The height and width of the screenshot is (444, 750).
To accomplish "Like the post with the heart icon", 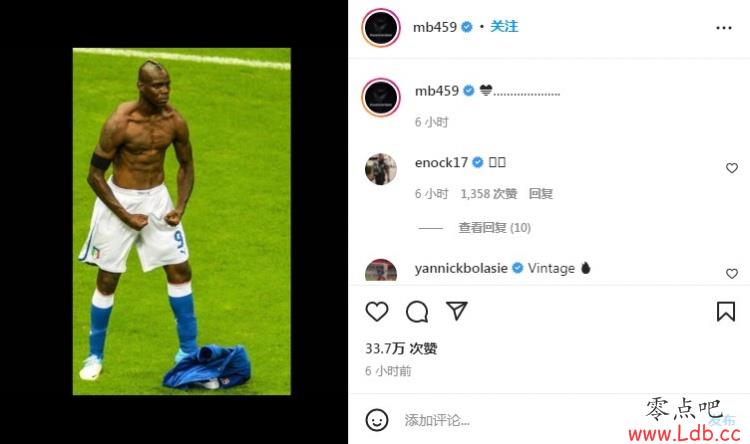I will pos(376,311).
